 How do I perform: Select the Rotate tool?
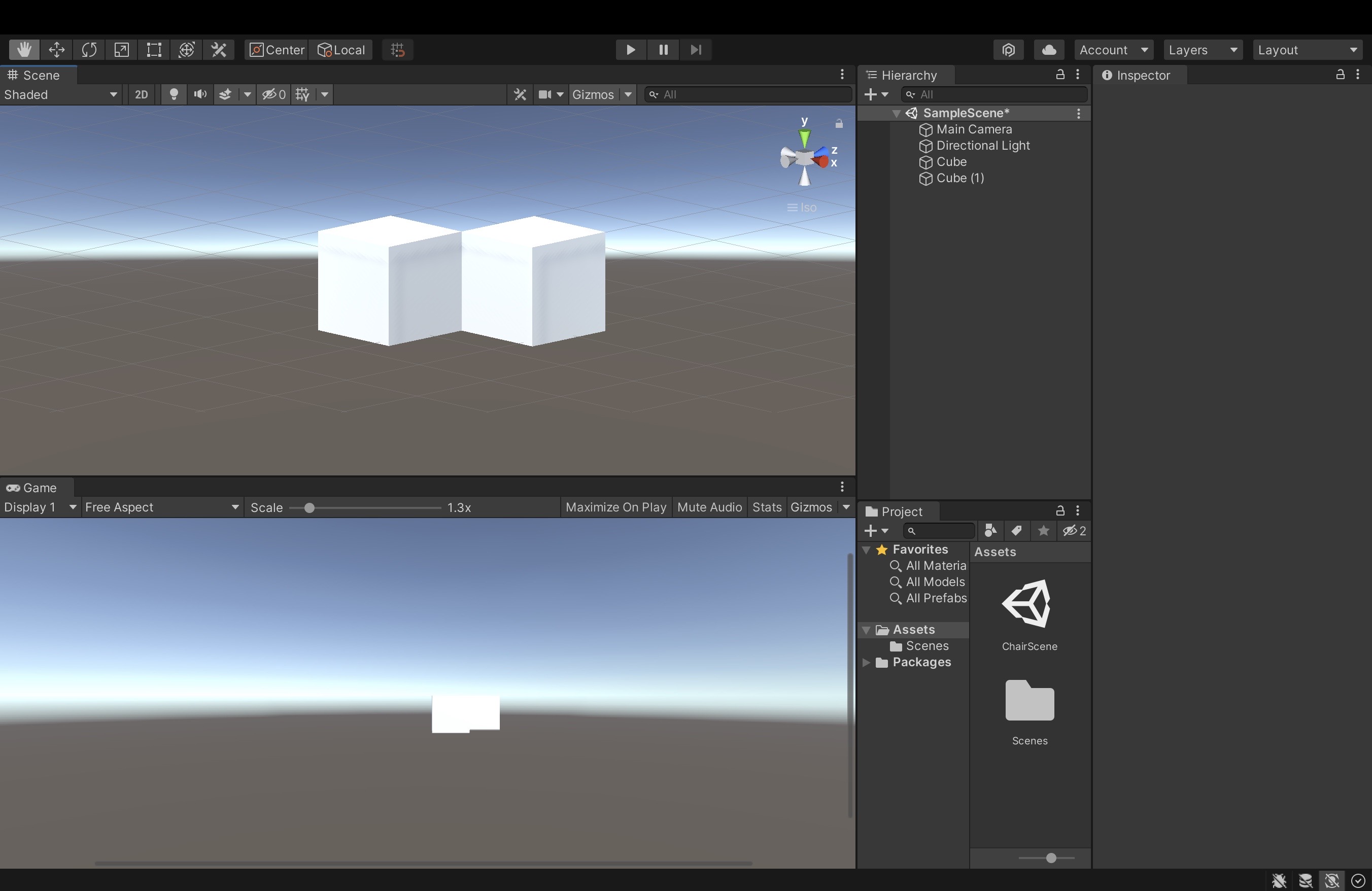pos(89,50)
